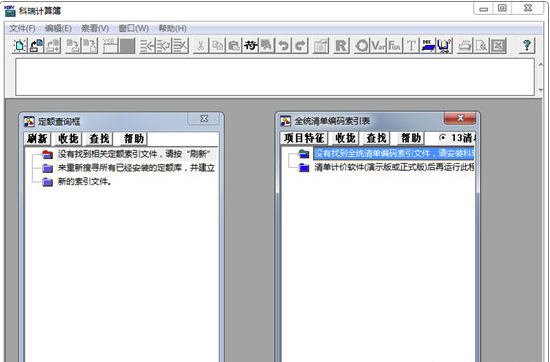Open the 窗口(W) menu

[x=134, y=28]
